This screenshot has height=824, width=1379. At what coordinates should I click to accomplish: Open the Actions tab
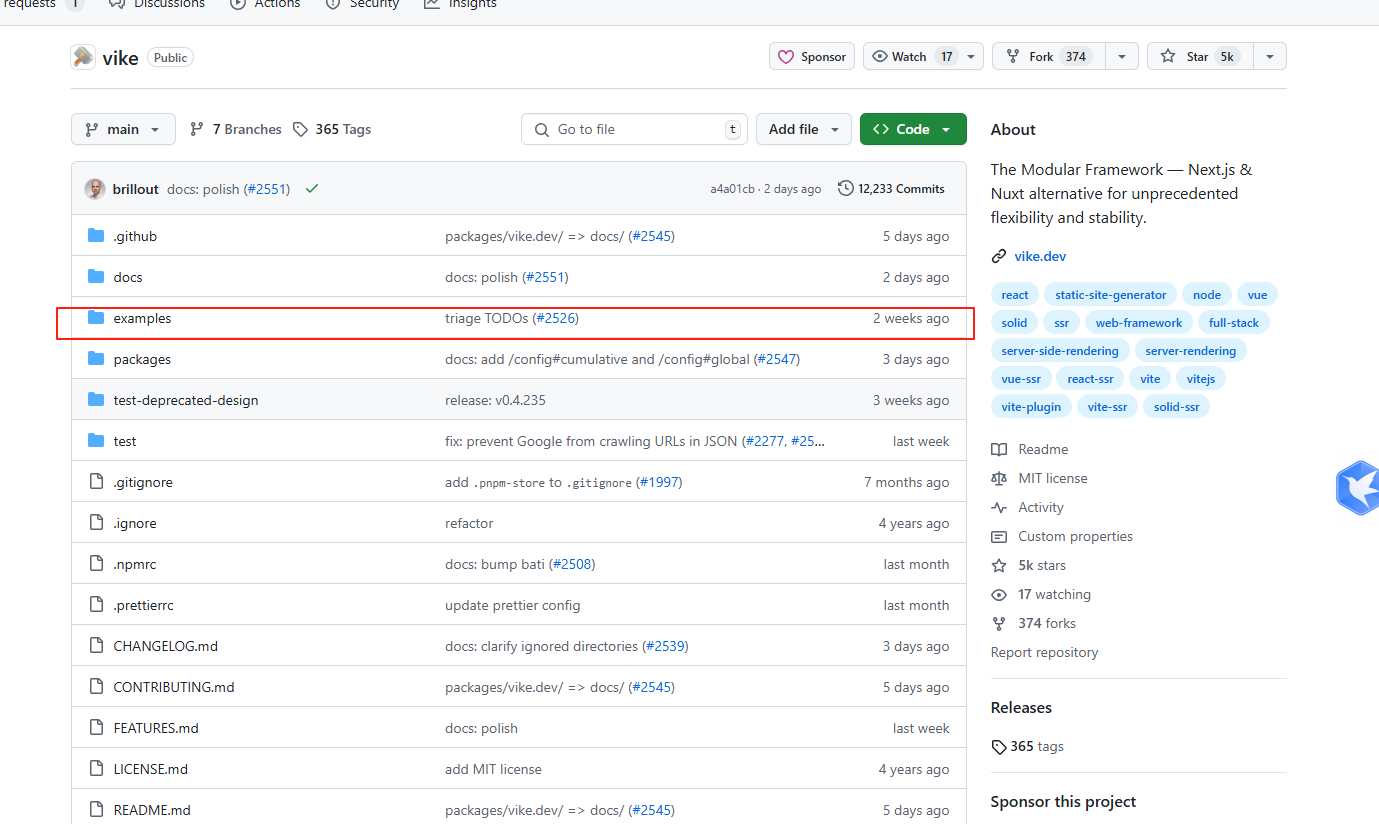265,4
